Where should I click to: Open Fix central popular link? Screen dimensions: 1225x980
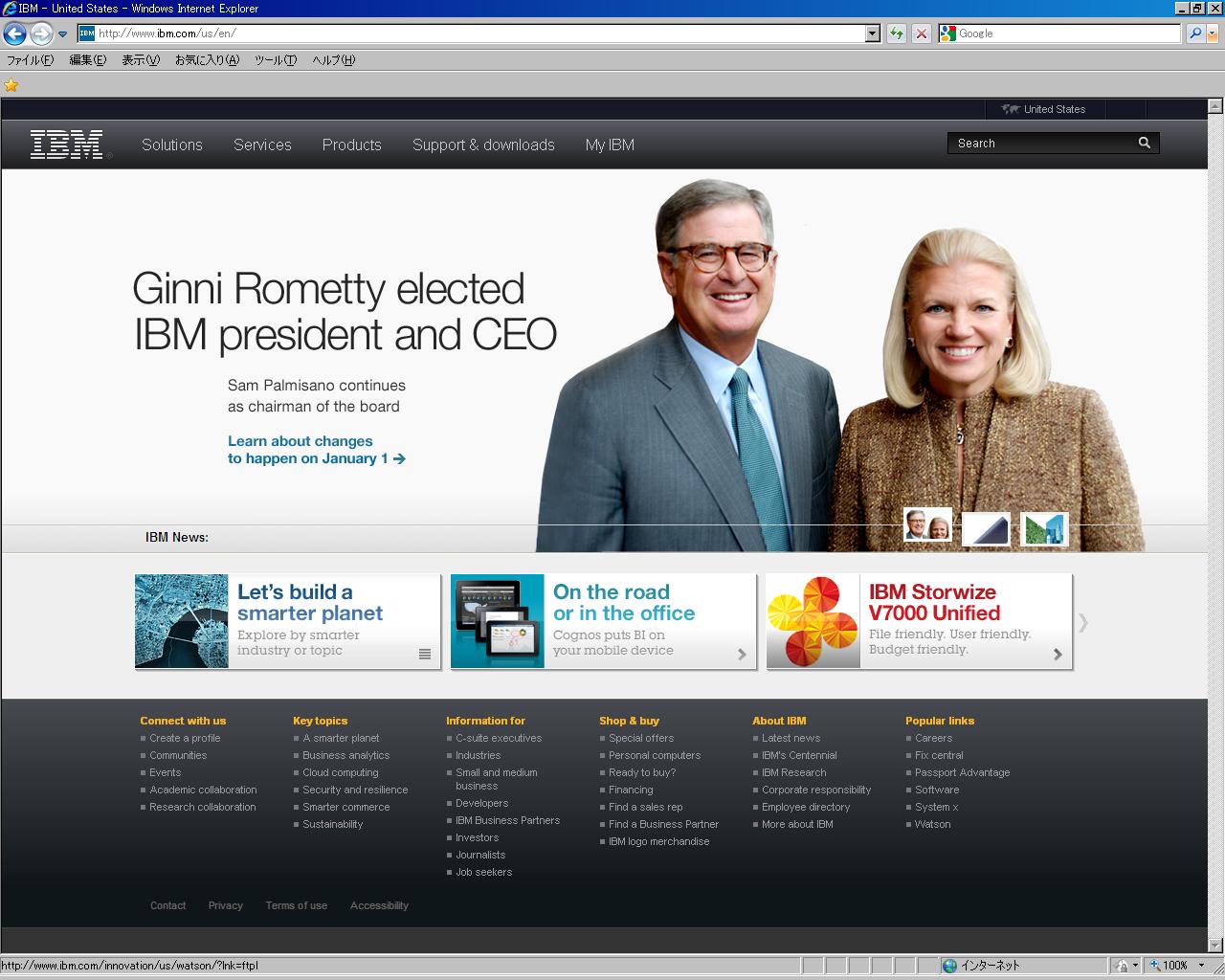click(939, 755)
